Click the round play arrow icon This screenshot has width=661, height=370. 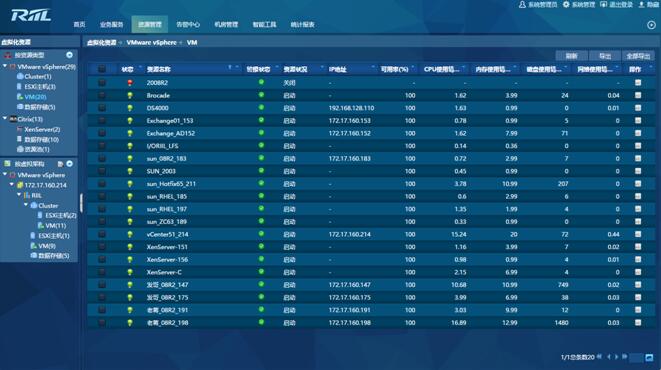(x=651, y=25)
